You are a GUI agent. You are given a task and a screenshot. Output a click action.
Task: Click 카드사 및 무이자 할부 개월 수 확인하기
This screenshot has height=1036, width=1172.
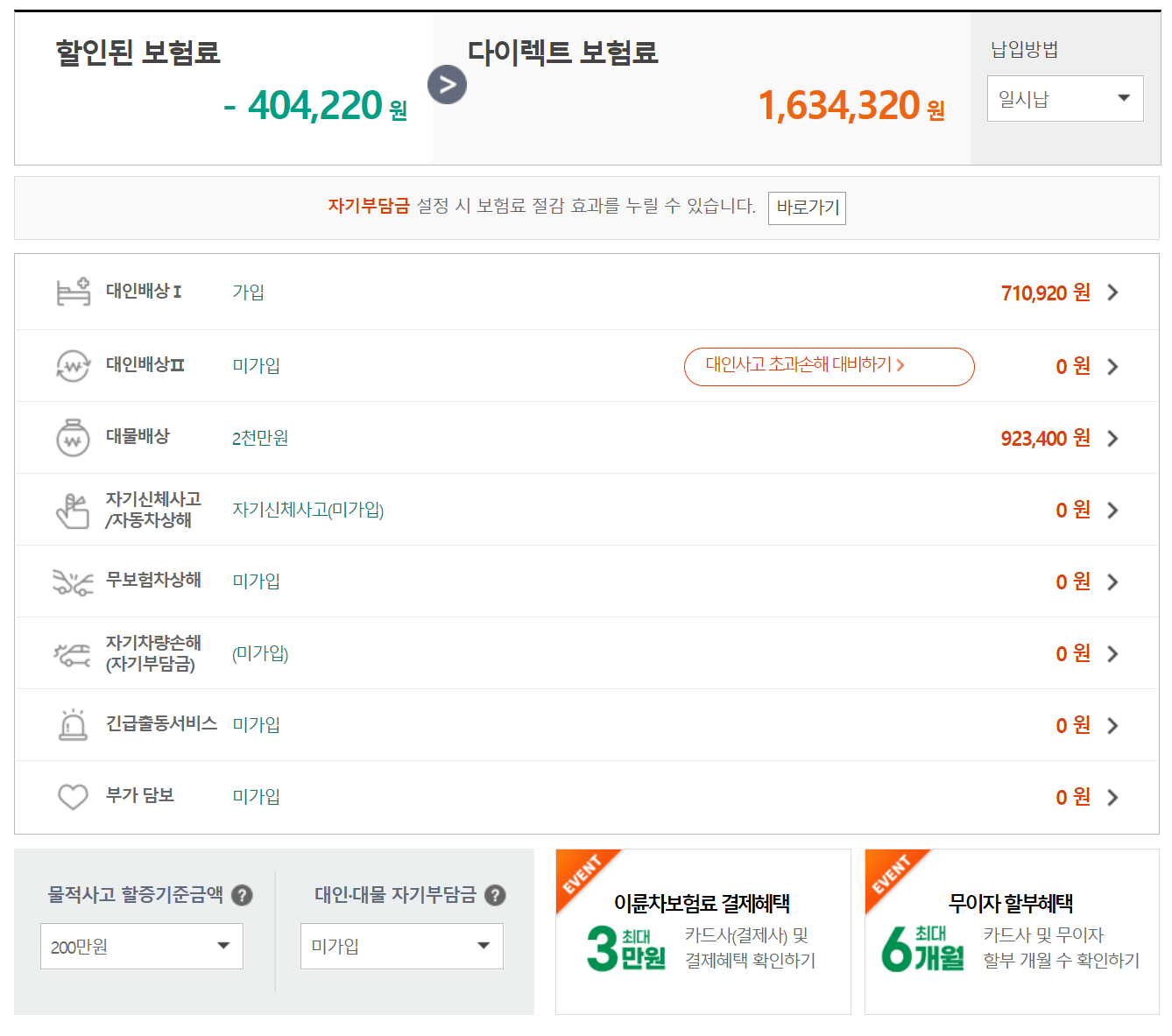(1062, 948)
